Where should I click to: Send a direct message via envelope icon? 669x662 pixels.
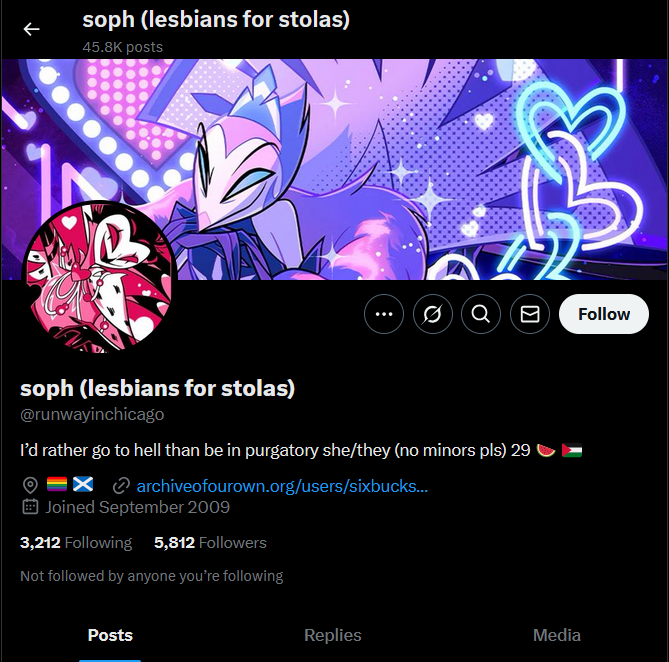(x=530, y=314)
